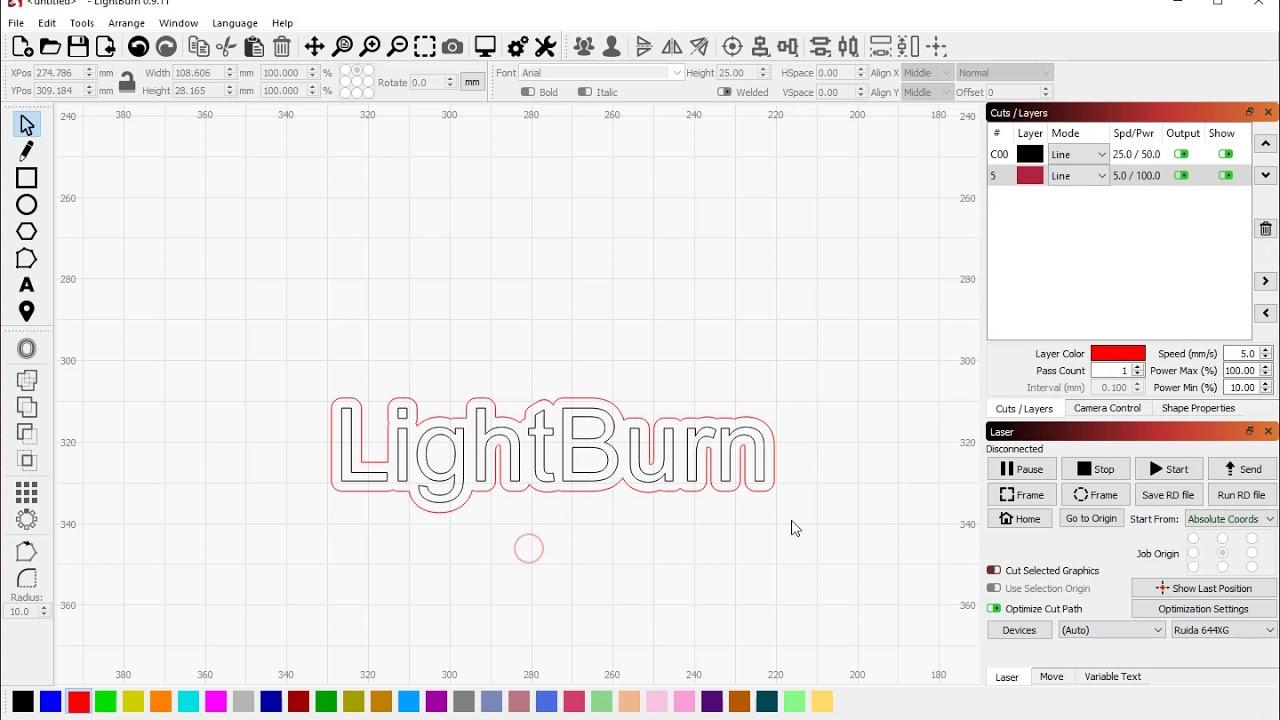Click the Height 25.00 font size field
Viewport: 1280px width, 720px height.
click(x=738, y=72)
